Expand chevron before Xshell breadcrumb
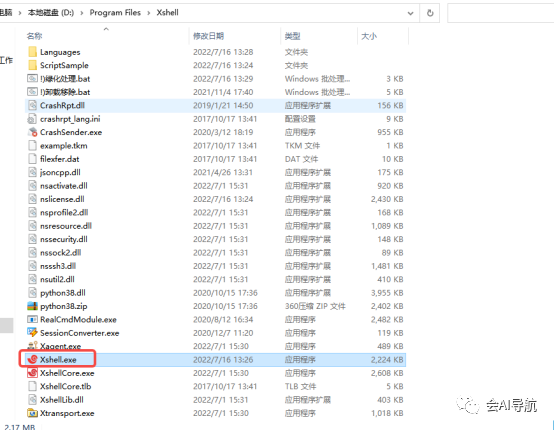Screen dimensions: 554x430 click(x=149, y=13)
